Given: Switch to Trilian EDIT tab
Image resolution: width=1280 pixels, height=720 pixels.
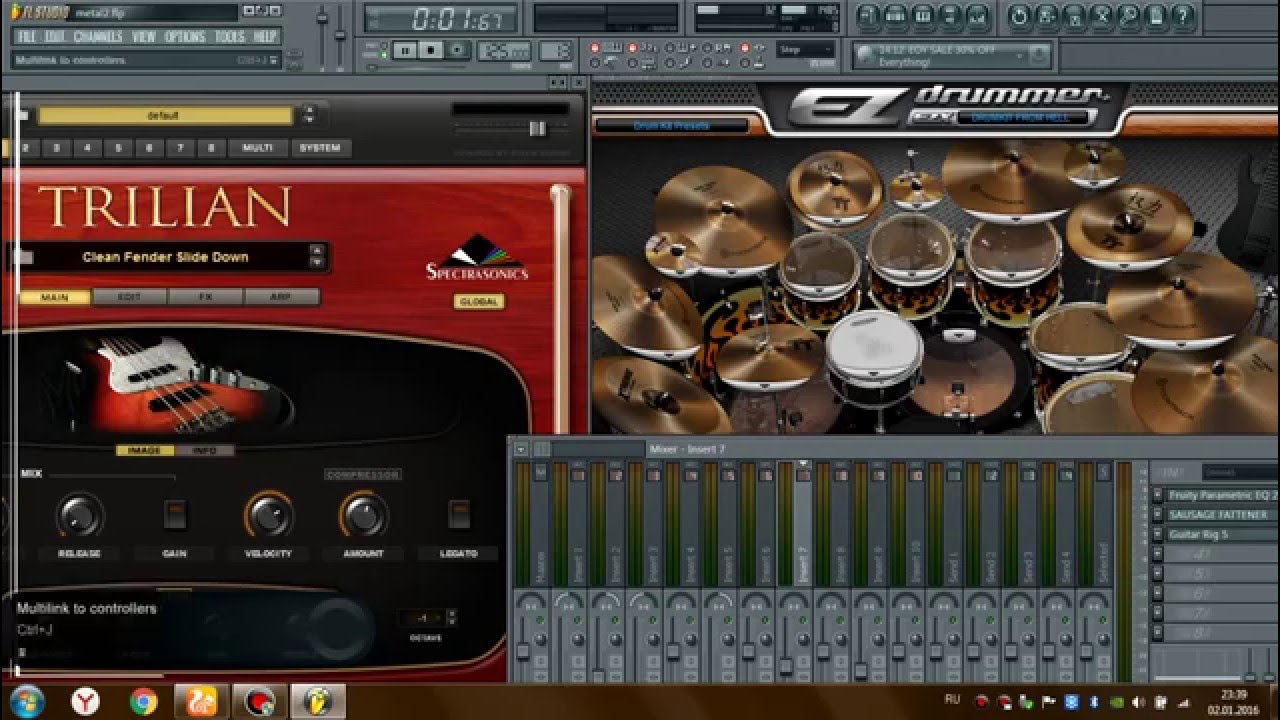Looking at the screenshot, I should click(x=129, y=297).
